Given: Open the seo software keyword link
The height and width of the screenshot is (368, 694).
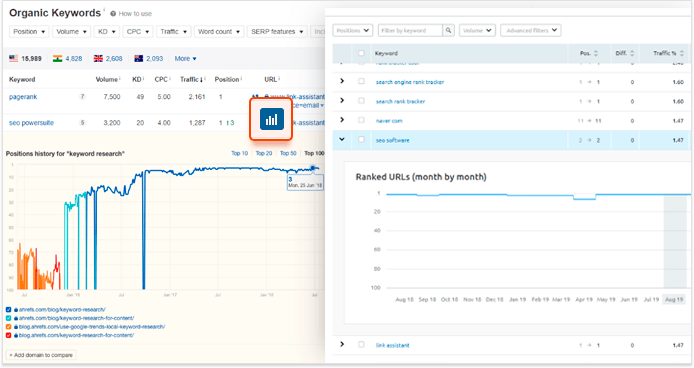Looking at the screenshot, I should coord(393,140).
